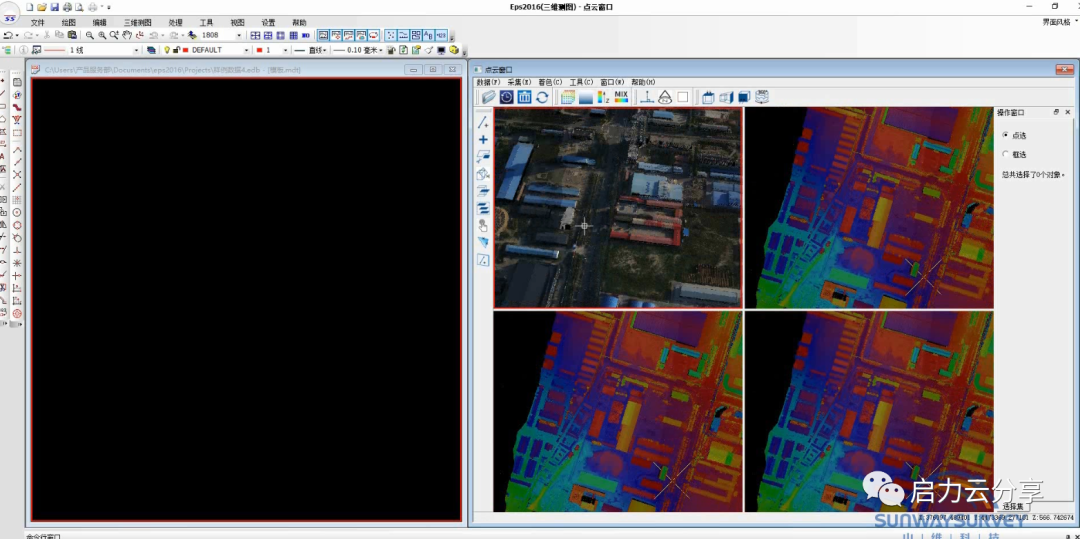Click the triangle TIN icon in point cloud toolbar
The width and height of the screenshot is (1080, 539).
pyautogui.click(x=665, y=97)
